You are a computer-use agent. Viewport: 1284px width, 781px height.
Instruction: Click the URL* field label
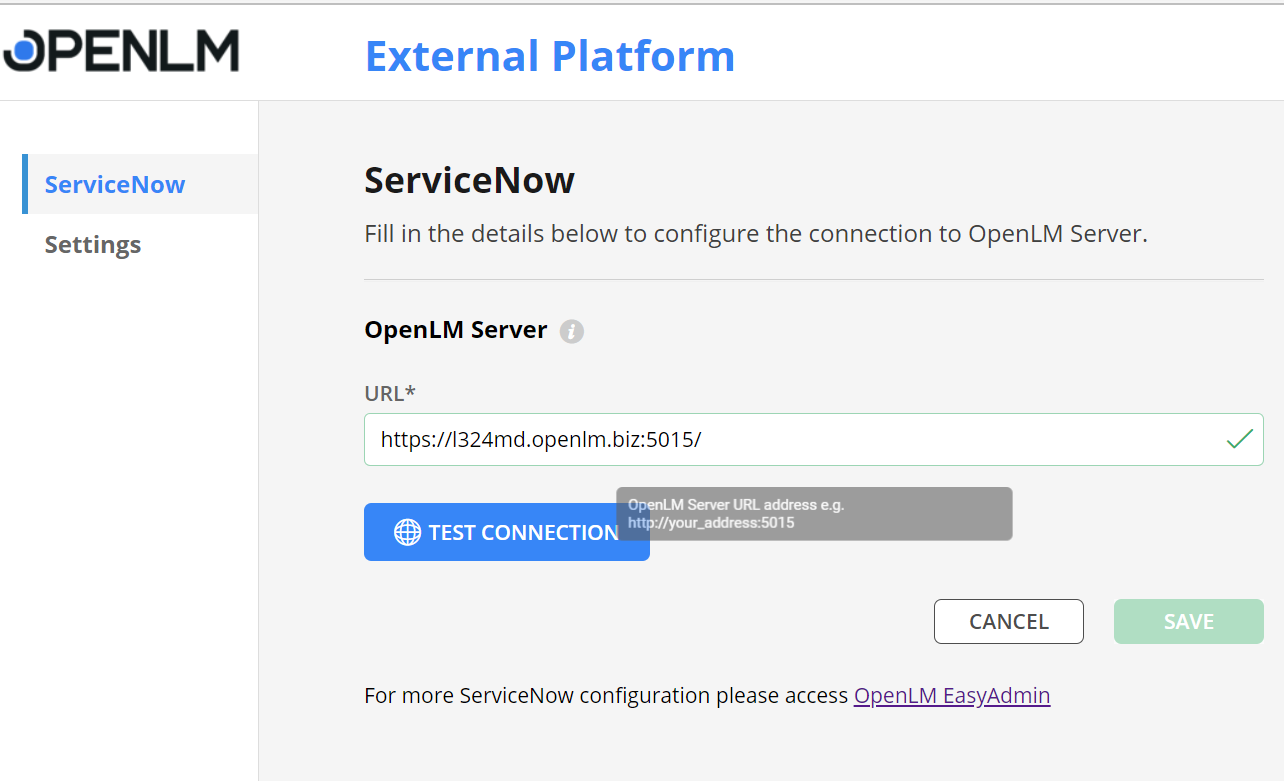point(390,393)
